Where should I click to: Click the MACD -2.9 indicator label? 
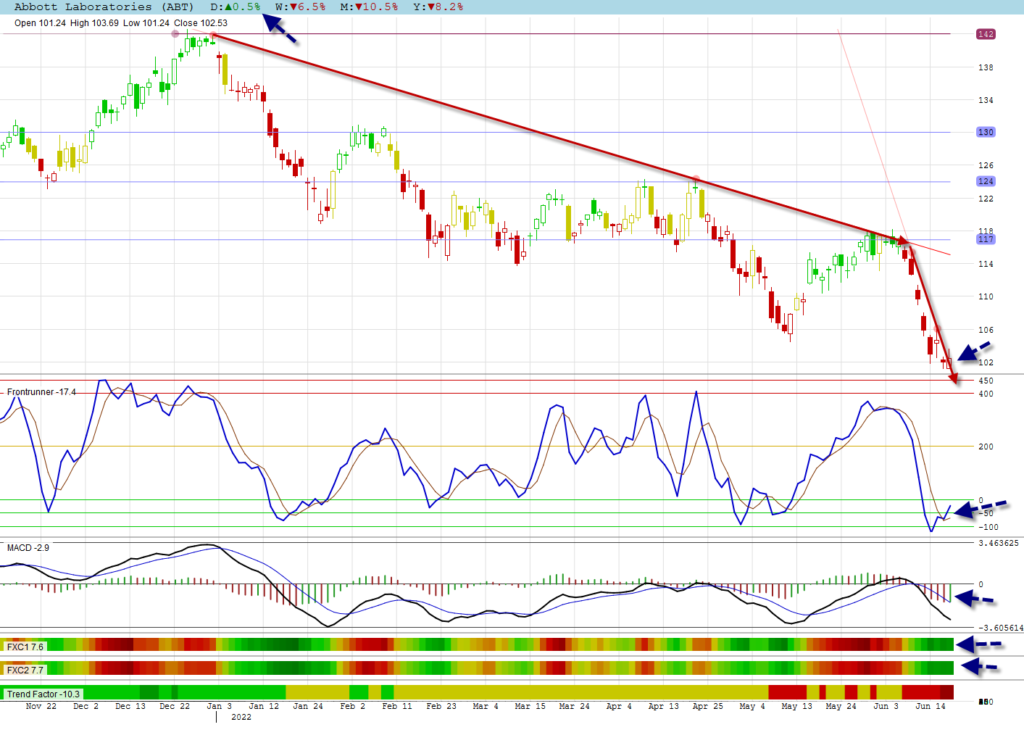pyautogui.click(x=28, y=547)
